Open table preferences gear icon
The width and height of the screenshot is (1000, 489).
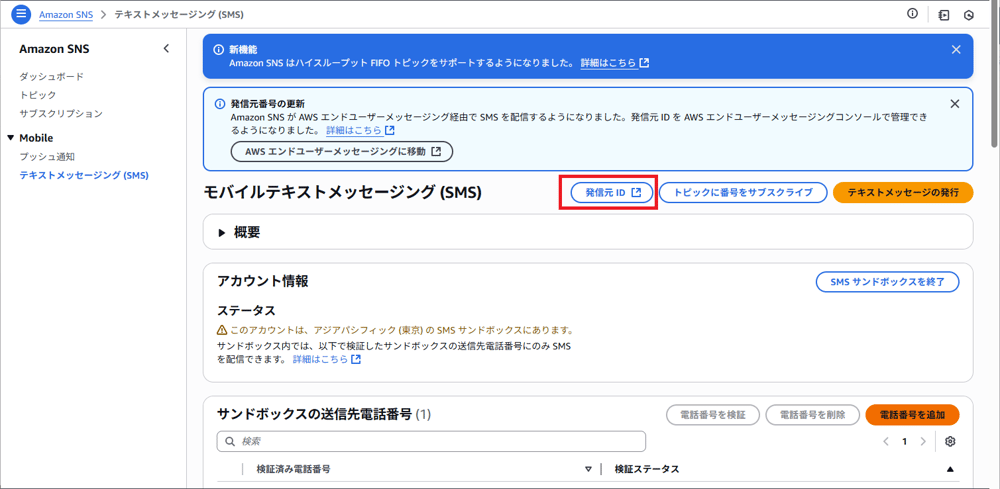950,441
